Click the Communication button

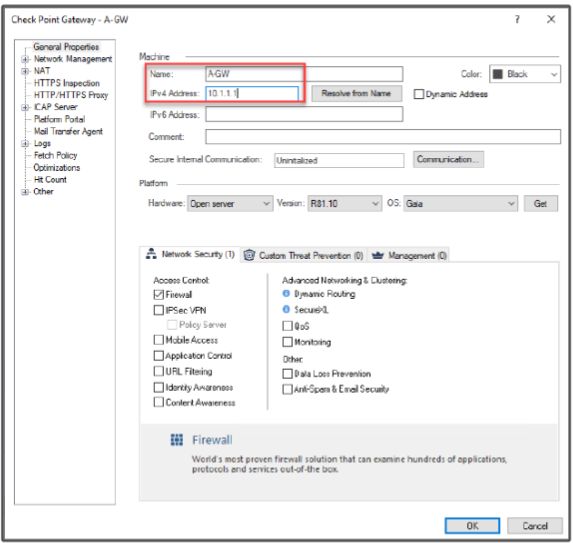pyautogui.click(x=448, y=159)
